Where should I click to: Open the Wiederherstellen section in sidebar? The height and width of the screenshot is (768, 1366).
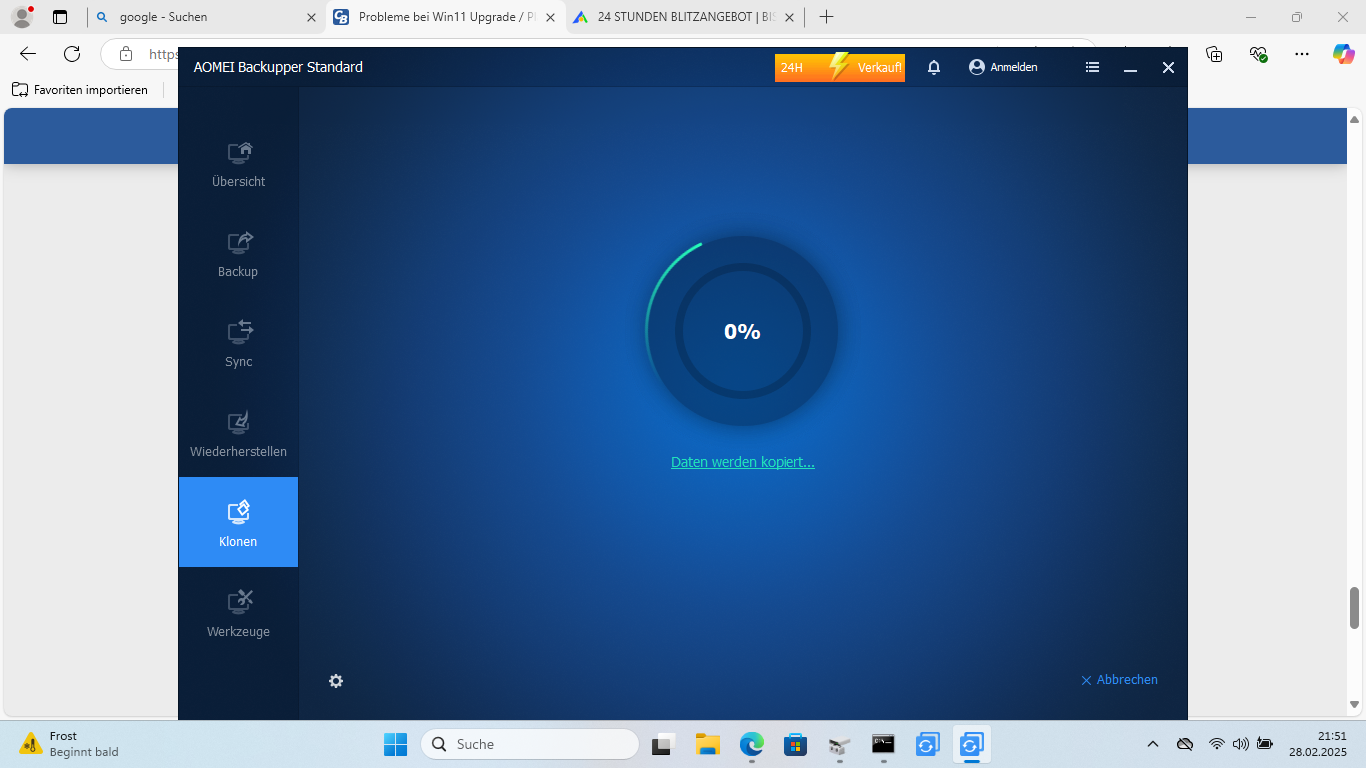point(238,432)
